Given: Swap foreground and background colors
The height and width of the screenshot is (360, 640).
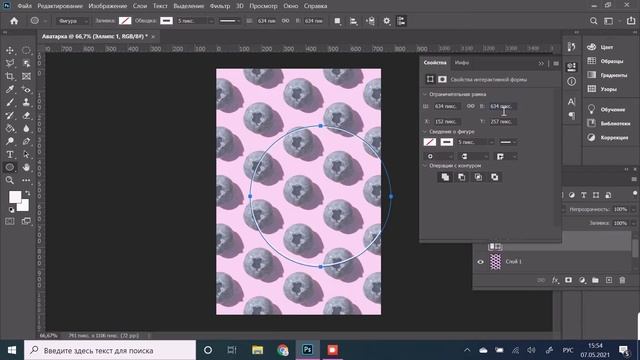Looking at the screenshot, I should tap(27, 193).
